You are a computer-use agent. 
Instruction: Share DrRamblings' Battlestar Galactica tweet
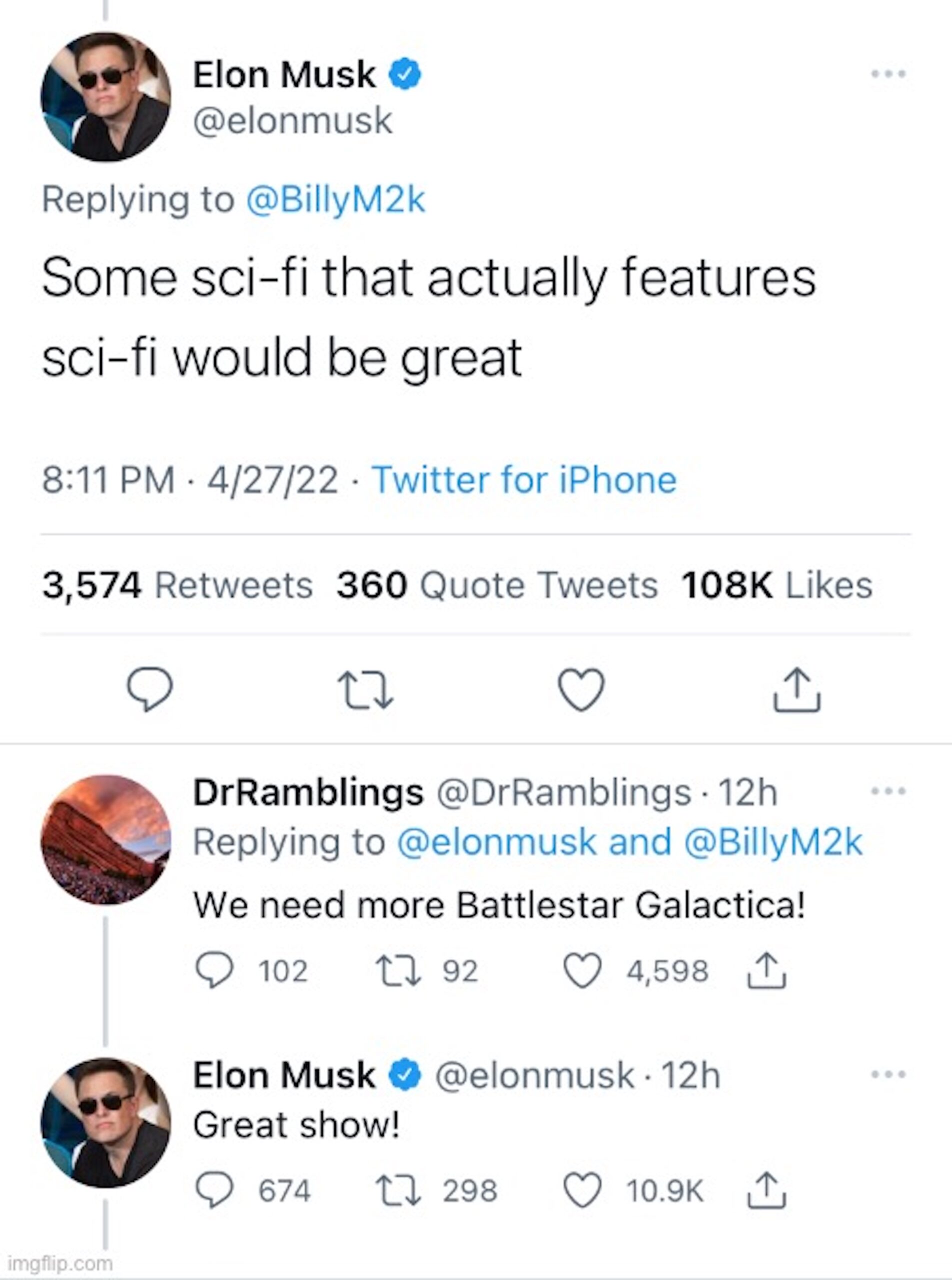click(767, 970)
